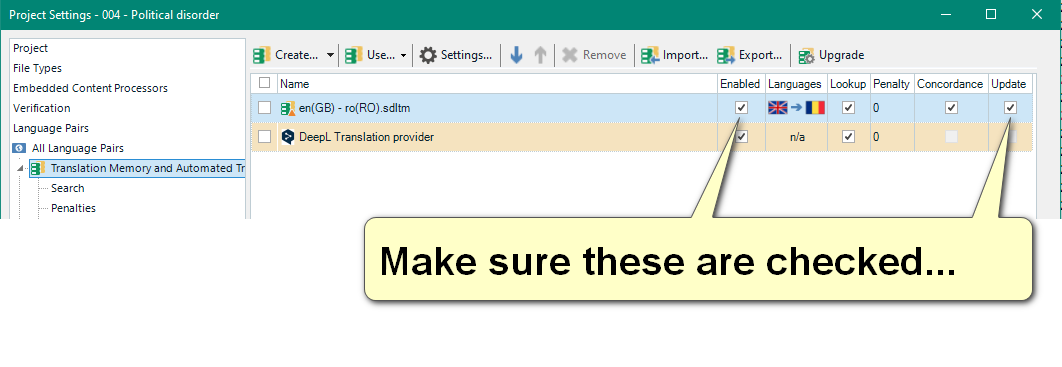Click Penalty value 0 for en(GB) - ro(RO).sdltm
The height and width of the screenshot is (367, 1062).
[x=876, y=108]
